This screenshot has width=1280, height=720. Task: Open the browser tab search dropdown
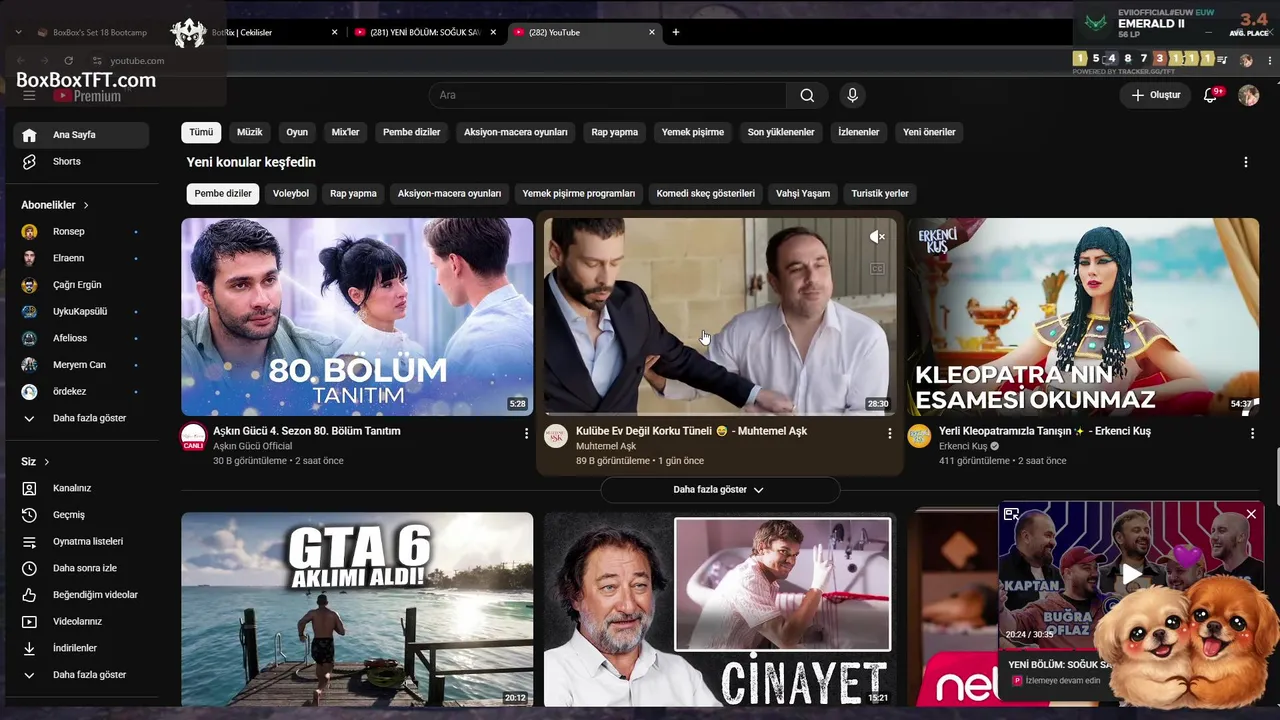[x=18, y=32]
